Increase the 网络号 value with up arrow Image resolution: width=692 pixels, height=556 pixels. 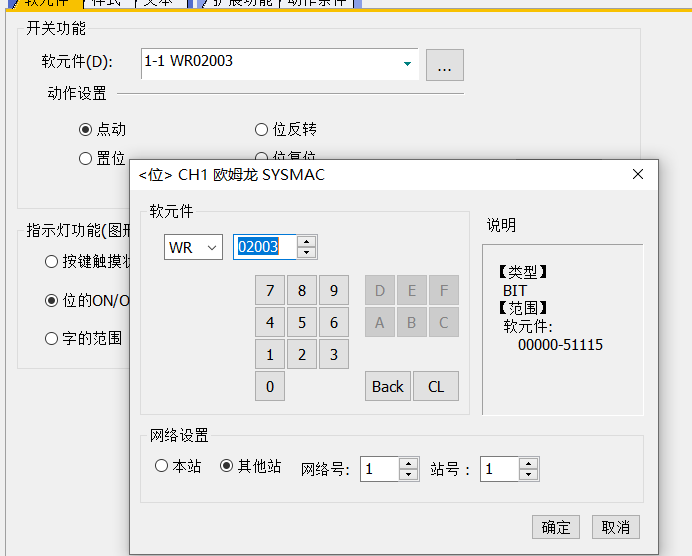pyautogui.click(x=408, y=463)
